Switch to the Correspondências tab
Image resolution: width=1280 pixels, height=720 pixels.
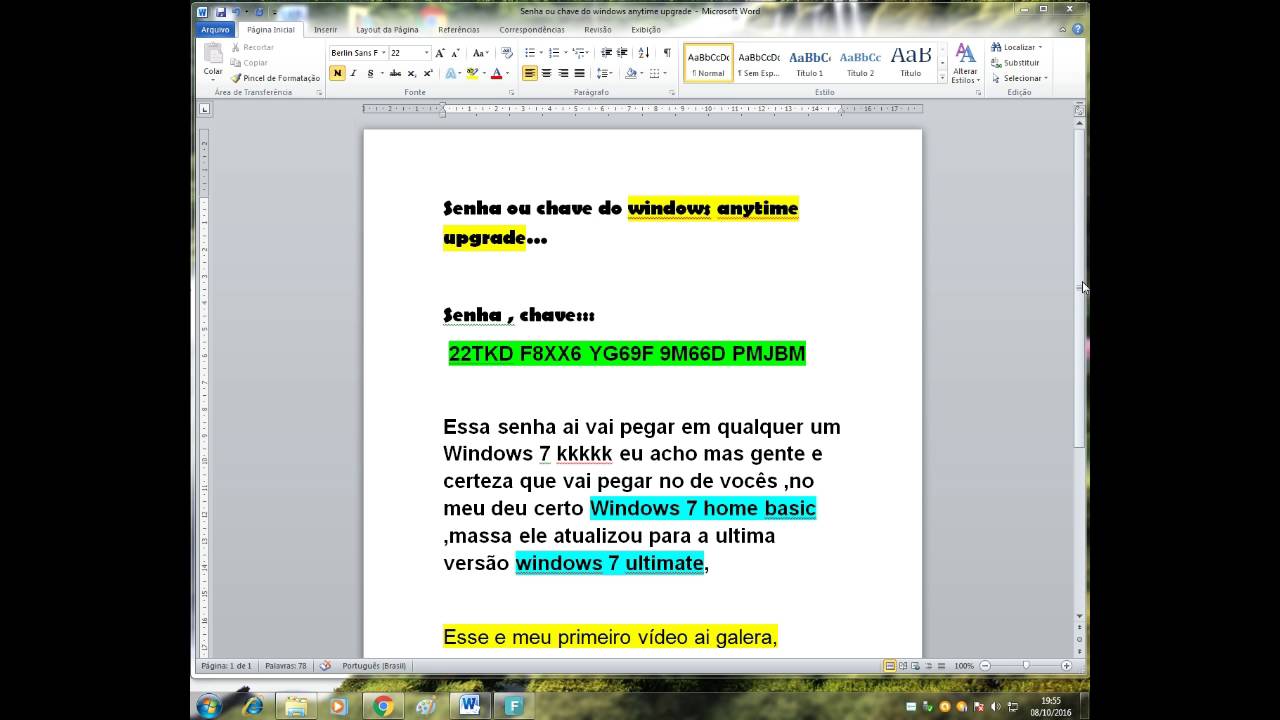(532, 30)
